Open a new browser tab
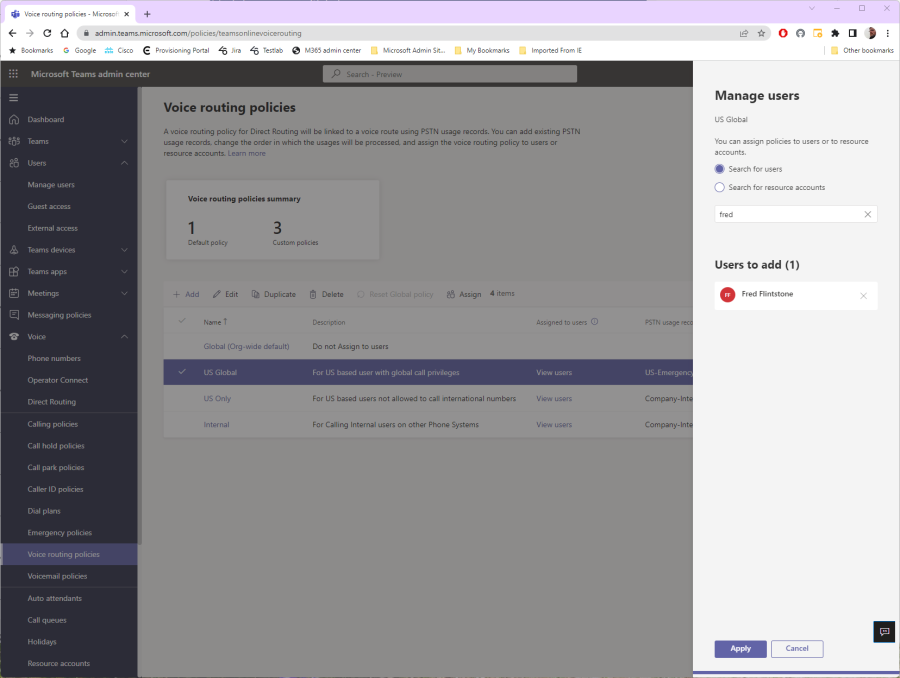 [x=147, y=14]
